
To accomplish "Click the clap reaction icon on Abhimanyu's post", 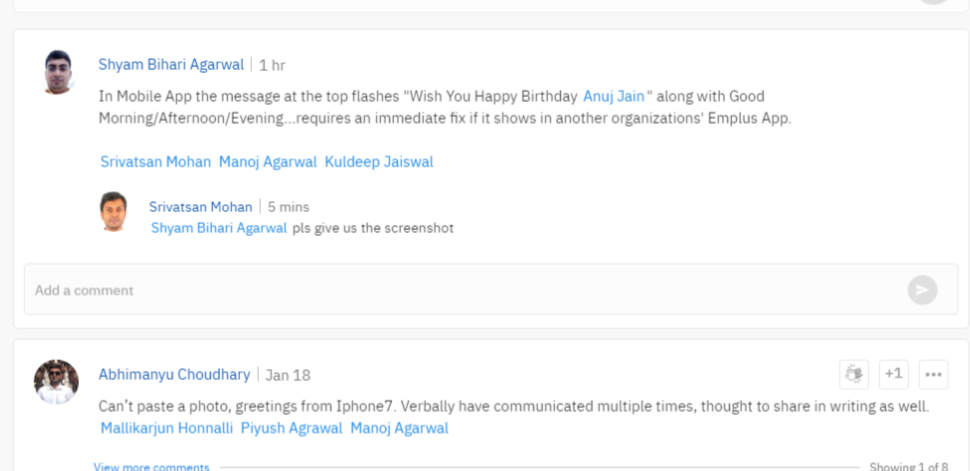I will (854, 374).
